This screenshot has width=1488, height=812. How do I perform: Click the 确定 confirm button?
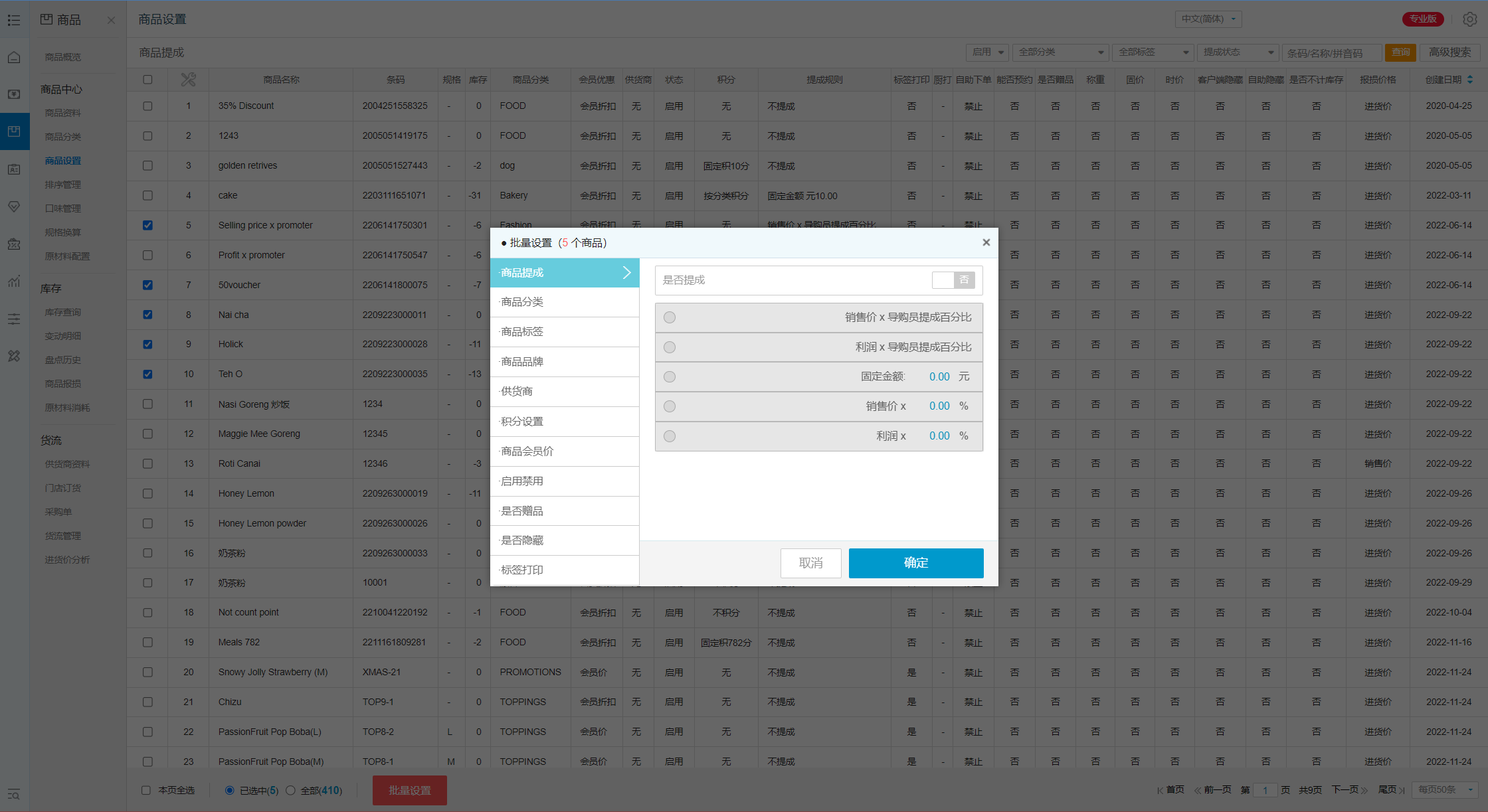[915, 563]
